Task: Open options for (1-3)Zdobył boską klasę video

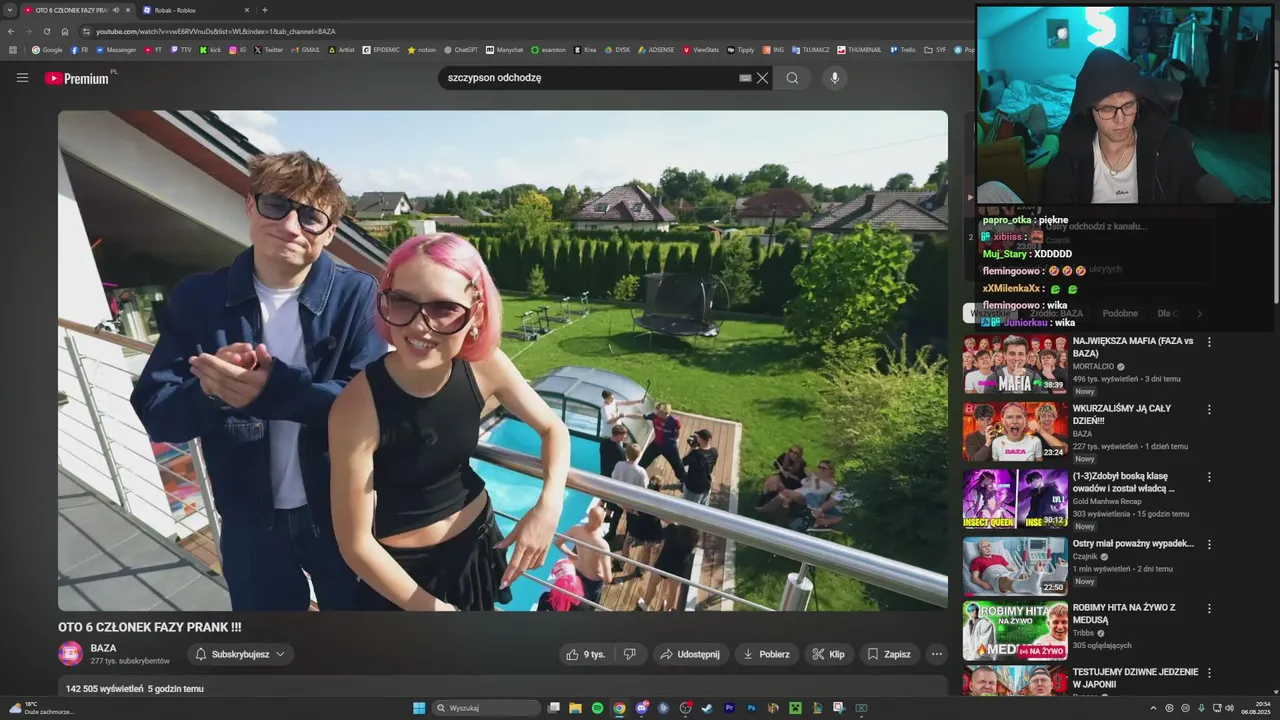Action: click(x=1209, y=477)
